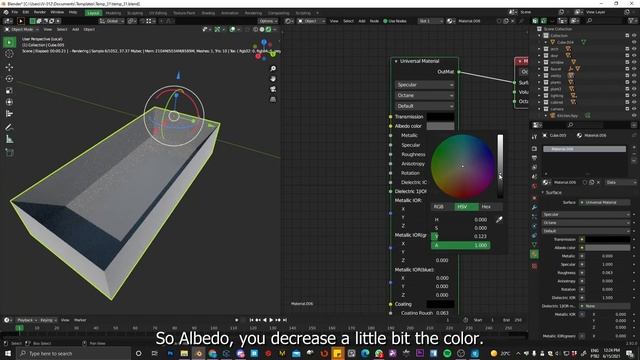Open the Edit menu
Image resolution: width=640 pixels, height=360 pixels.
[x=26, y=12]
